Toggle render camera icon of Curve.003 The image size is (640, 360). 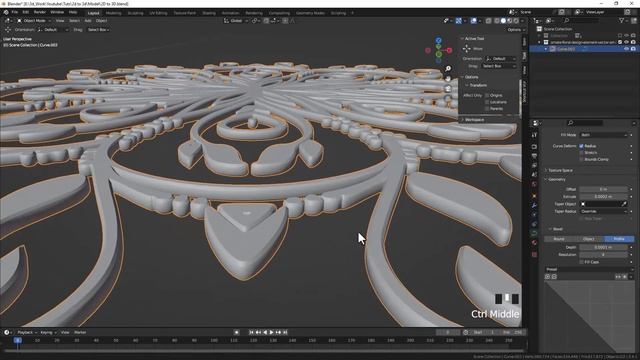click(x=633, y=49)
